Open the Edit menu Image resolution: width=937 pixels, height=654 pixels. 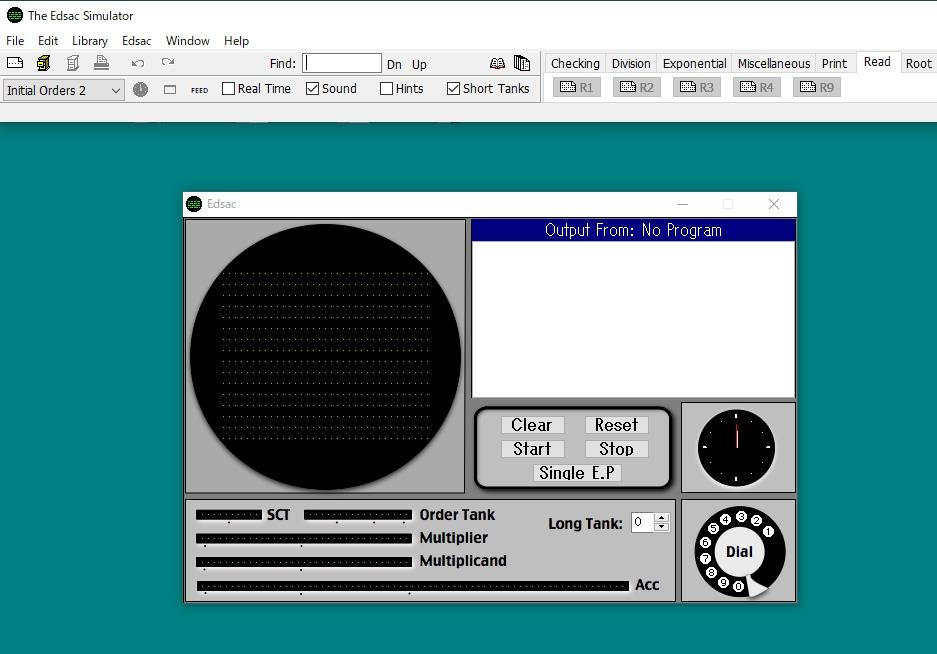point(48,41)
